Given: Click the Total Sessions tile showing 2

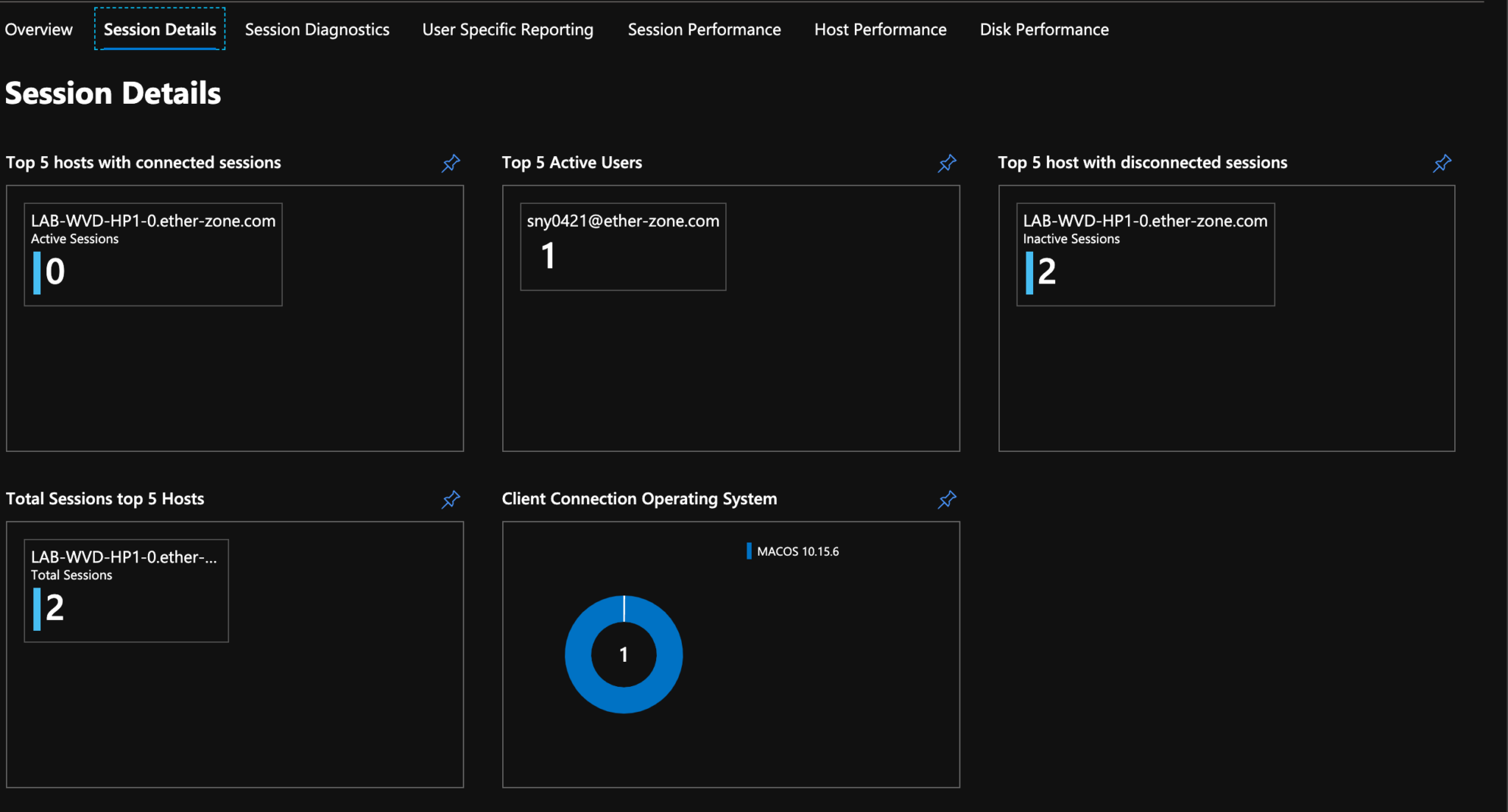Looking at the screenshot, I should point(126,590).
